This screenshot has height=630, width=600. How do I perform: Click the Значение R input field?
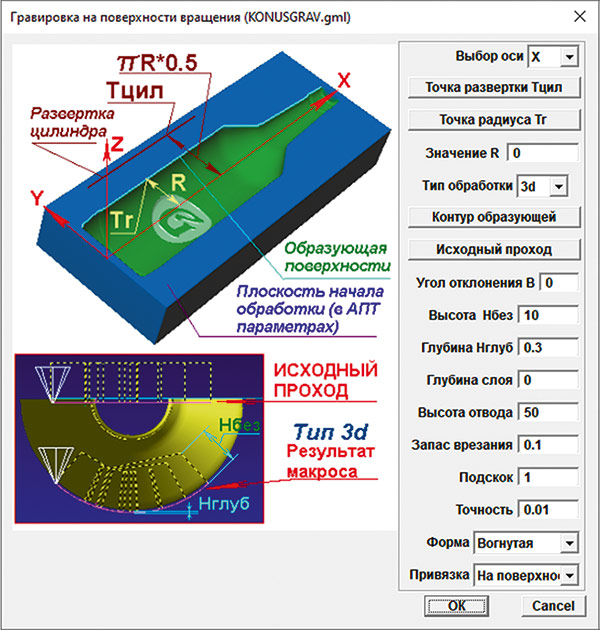click(543, 153)
